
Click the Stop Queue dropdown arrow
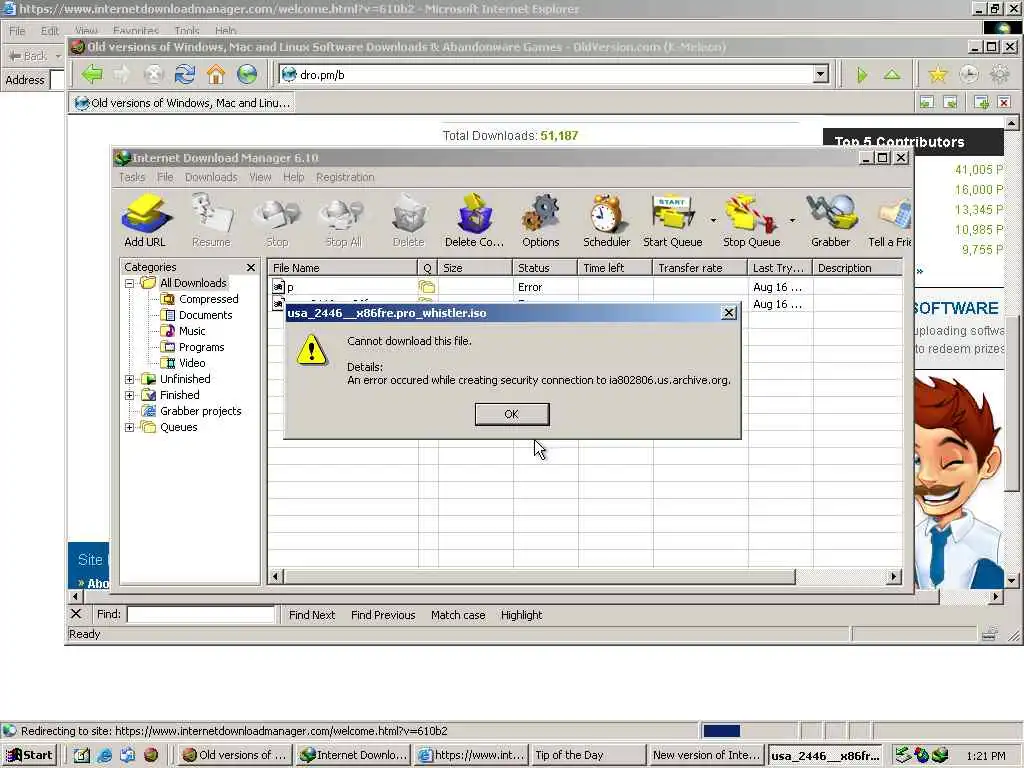click(x=792, y=221)
